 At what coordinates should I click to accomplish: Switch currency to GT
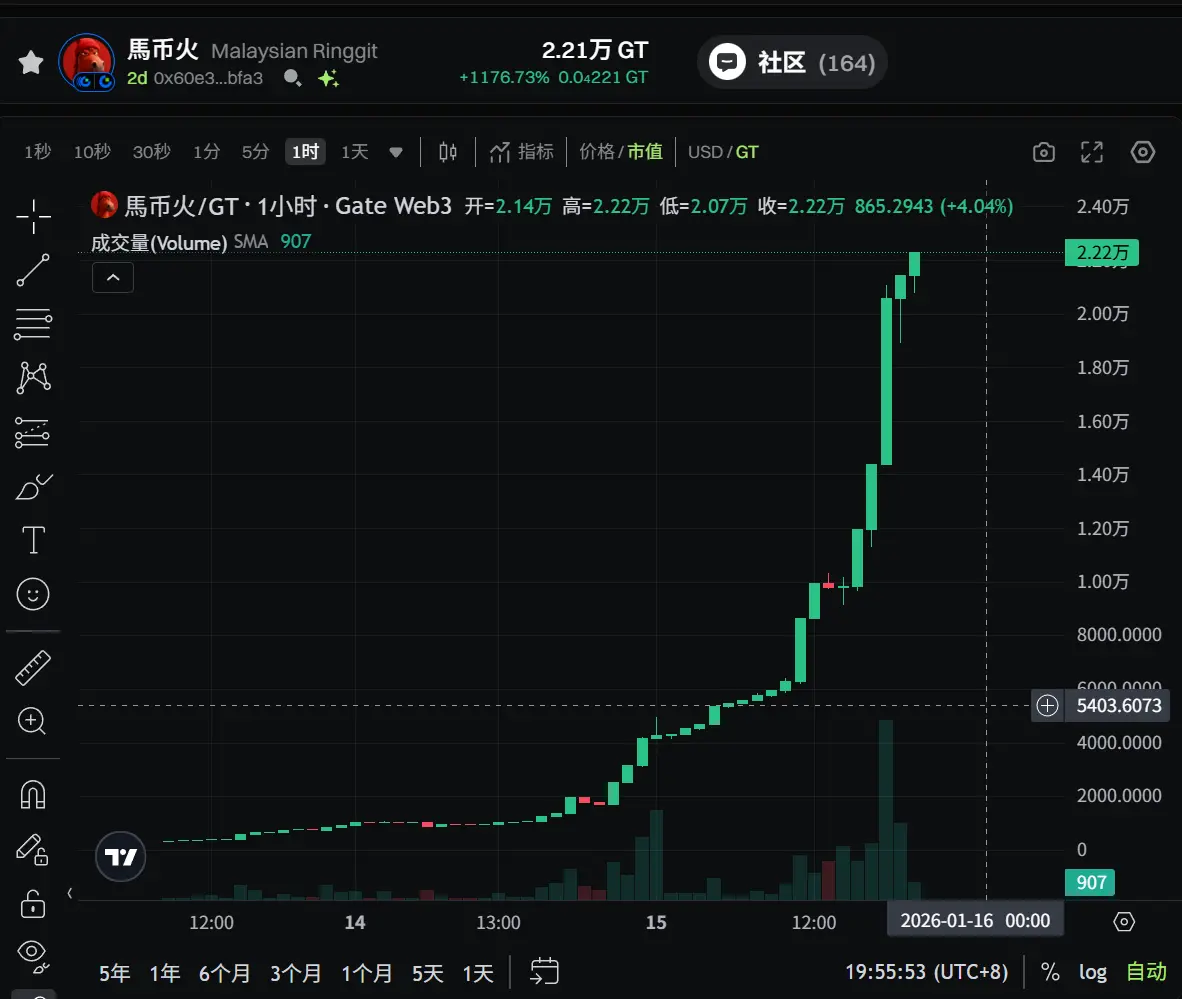pos(747,152)
